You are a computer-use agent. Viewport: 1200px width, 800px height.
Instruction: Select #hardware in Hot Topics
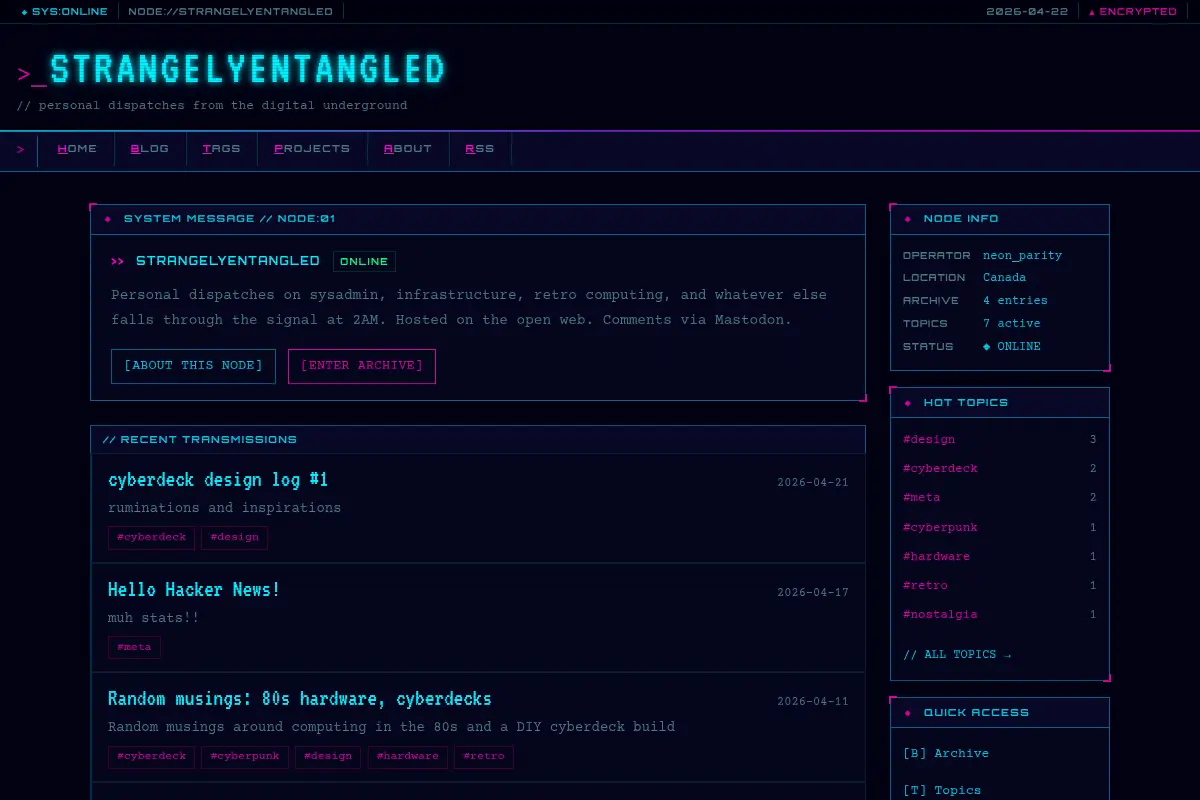pos(936,557)
